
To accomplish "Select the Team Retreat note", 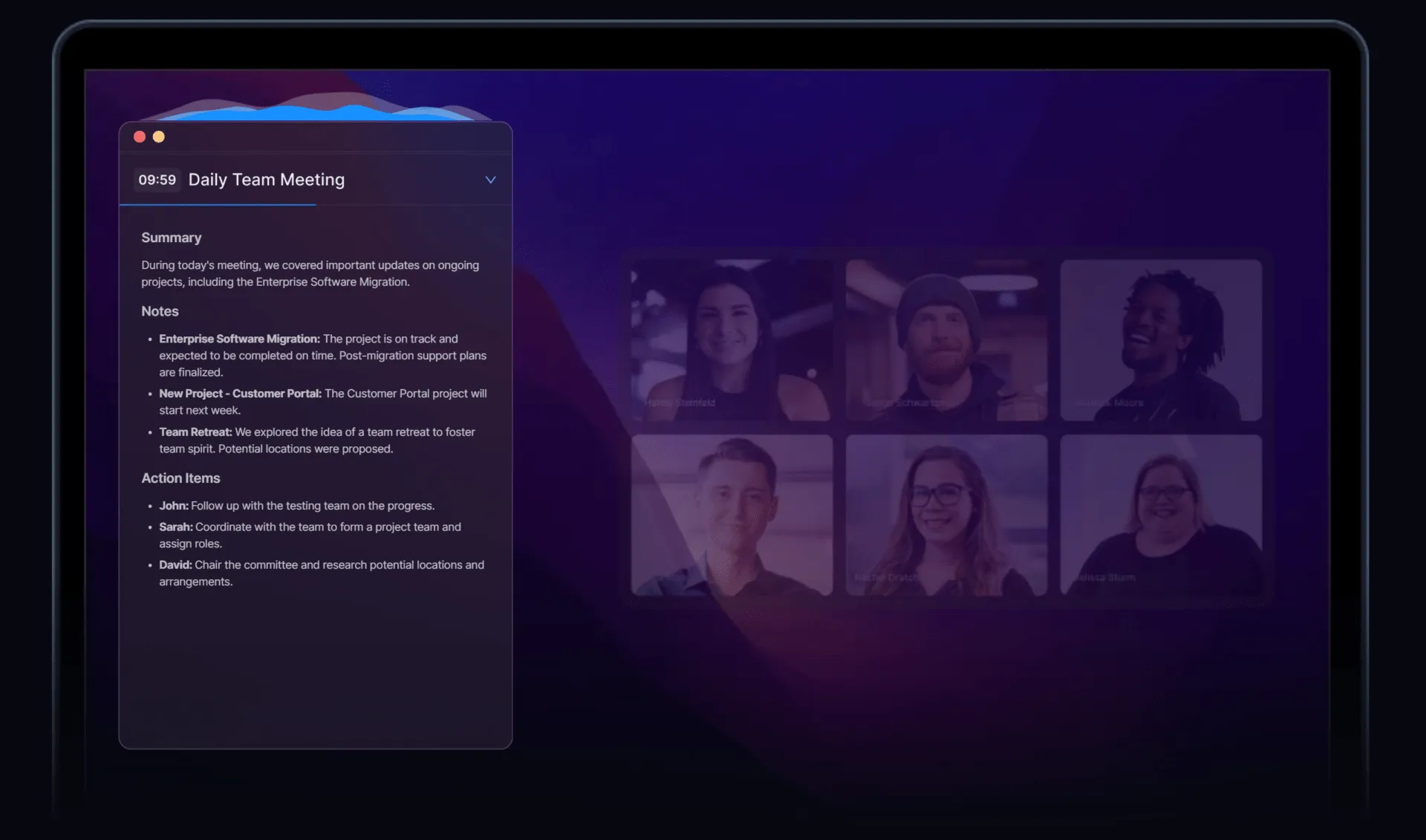I will click(316, 440).
